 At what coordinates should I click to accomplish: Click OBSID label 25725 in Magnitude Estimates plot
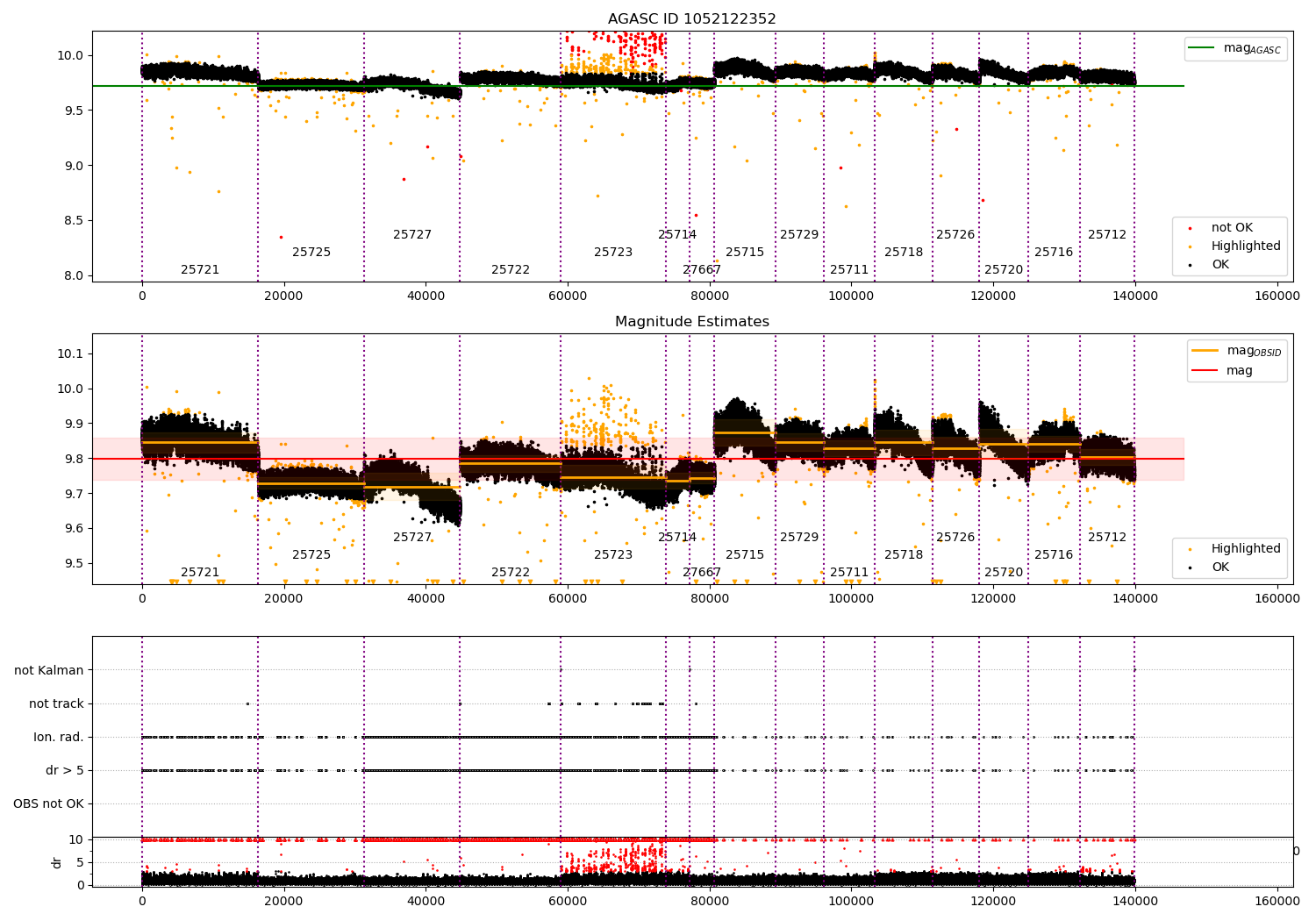(x=311, y=555)
